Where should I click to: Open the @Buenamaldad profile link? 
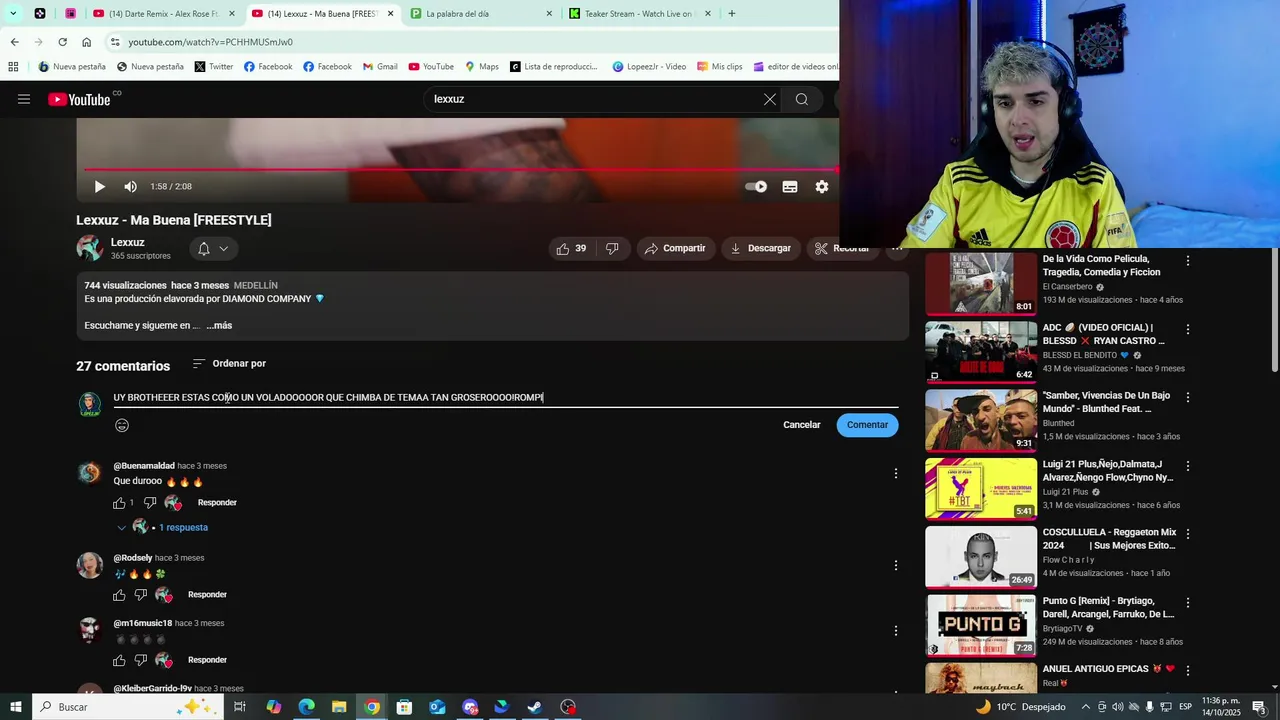(x=144, y=466)
